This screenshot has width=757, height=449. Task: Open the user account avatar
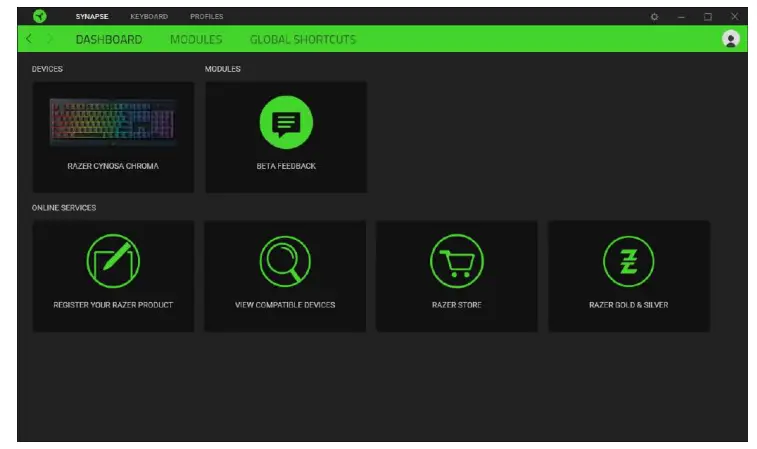(x=730, y=39)
